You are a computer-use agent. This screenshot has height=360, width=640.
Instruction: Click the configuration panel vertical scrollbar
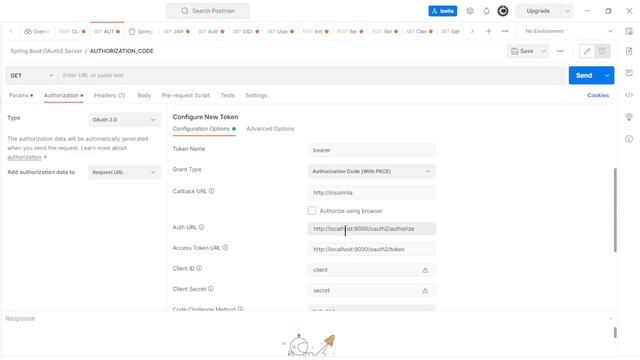coord(615,209)
